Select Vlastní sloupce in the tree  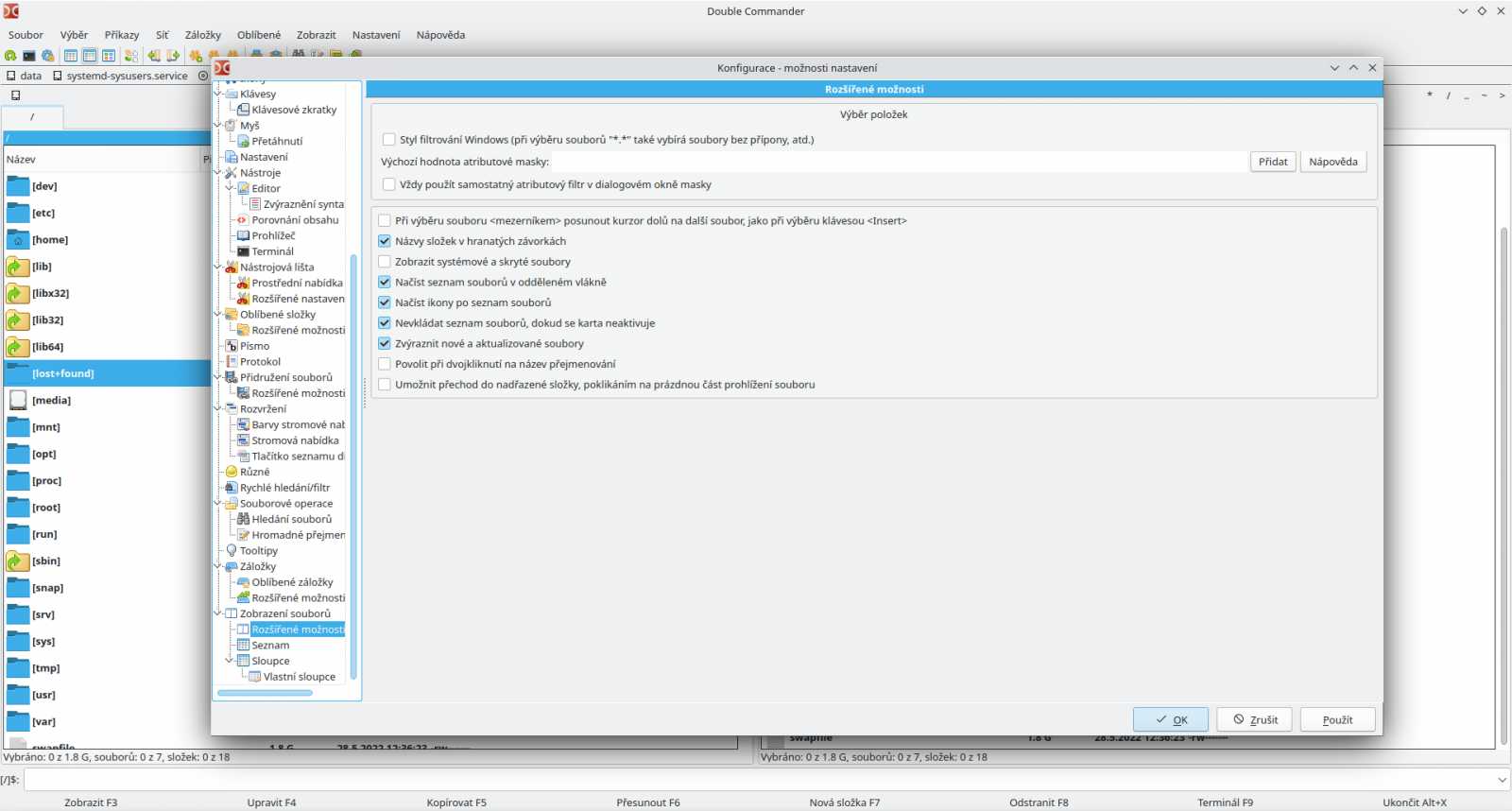(299, 677)
